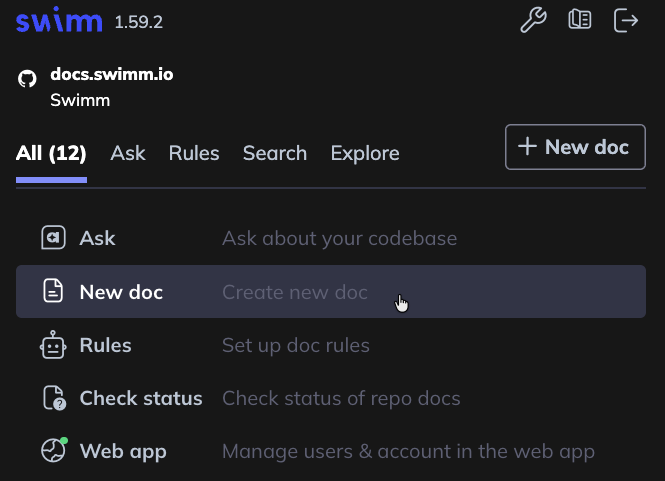Select the Ask list item label
The image size is (665, 481).
tap(97, 238)
